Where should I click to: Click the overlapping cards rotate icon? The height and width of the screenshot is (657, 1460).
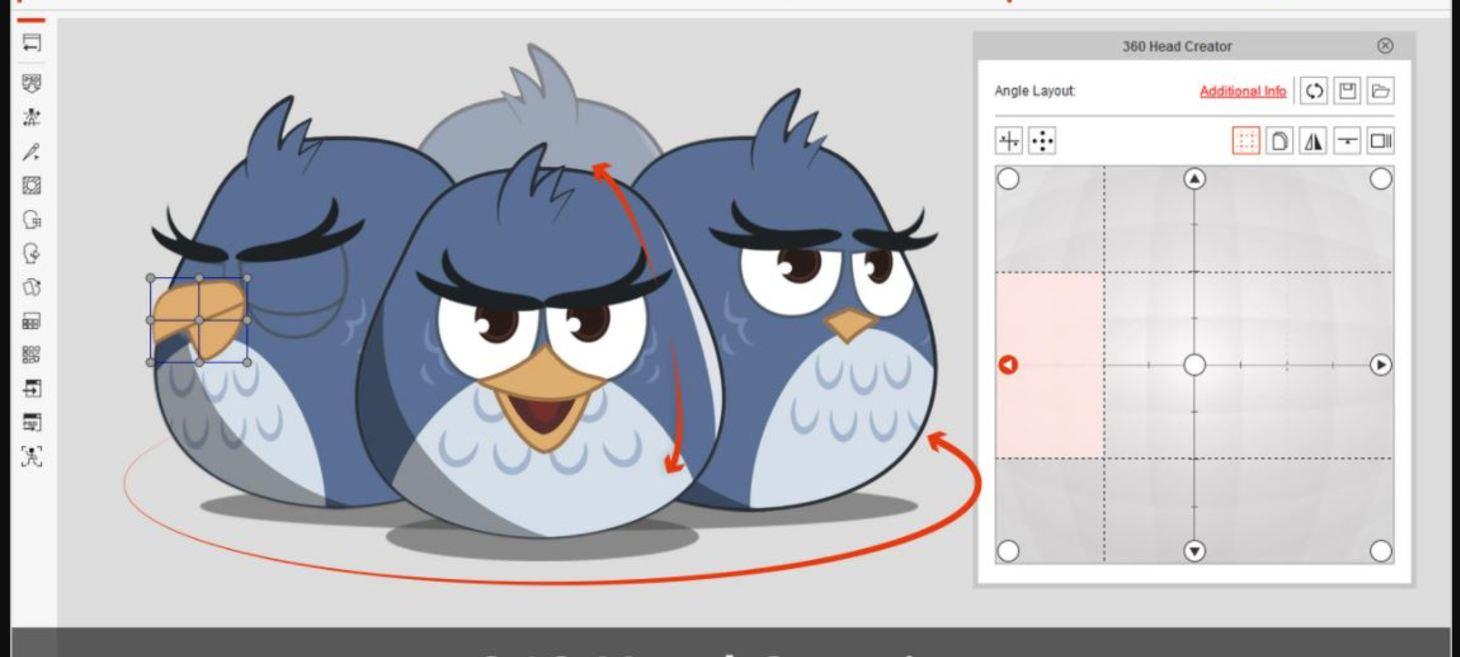click(32, 288)
